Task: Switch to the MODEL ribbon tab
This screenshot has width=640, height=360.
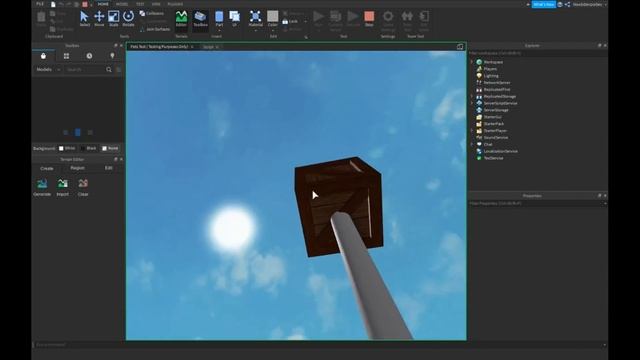Action: [122, 4]
